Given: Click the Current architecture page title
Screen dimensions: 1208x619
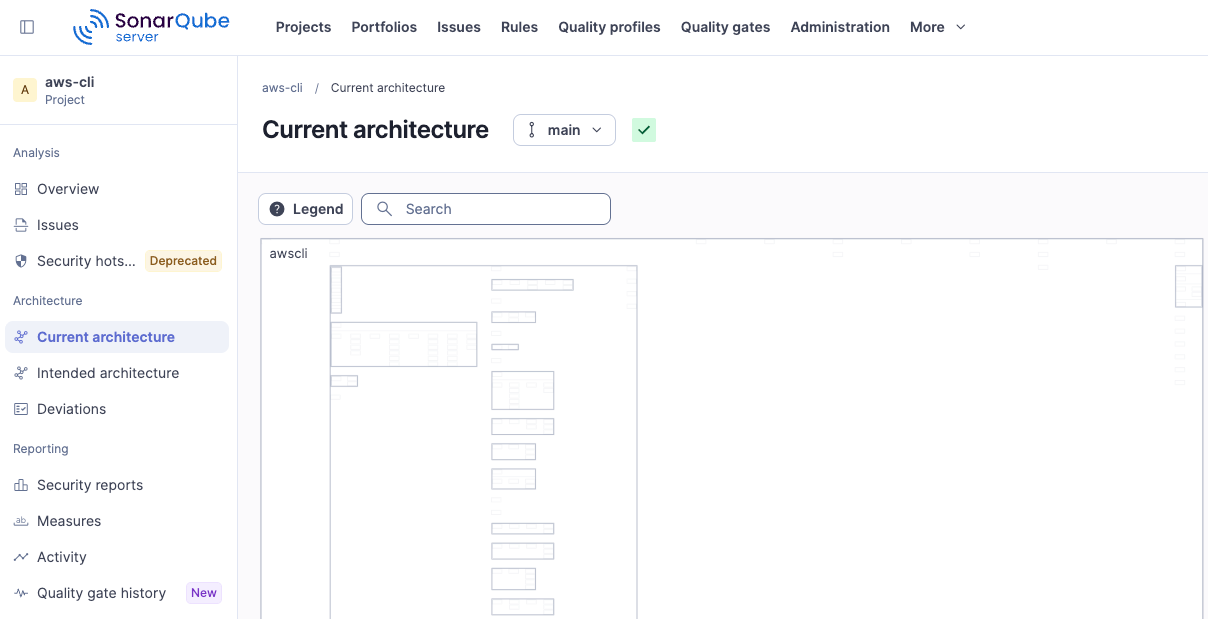Looking at the screenshot, I should (x=375, y=130).
